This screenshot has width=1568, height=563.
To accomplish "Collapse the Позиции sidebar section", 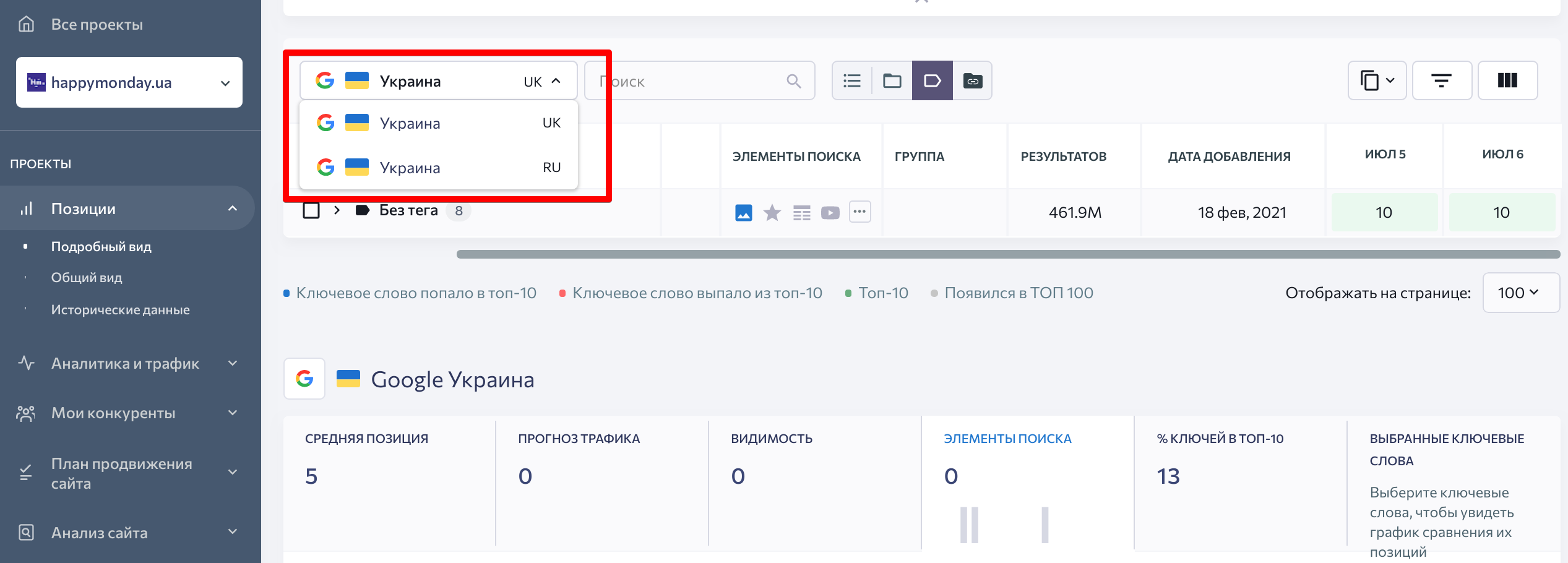I will pos(232,208).
